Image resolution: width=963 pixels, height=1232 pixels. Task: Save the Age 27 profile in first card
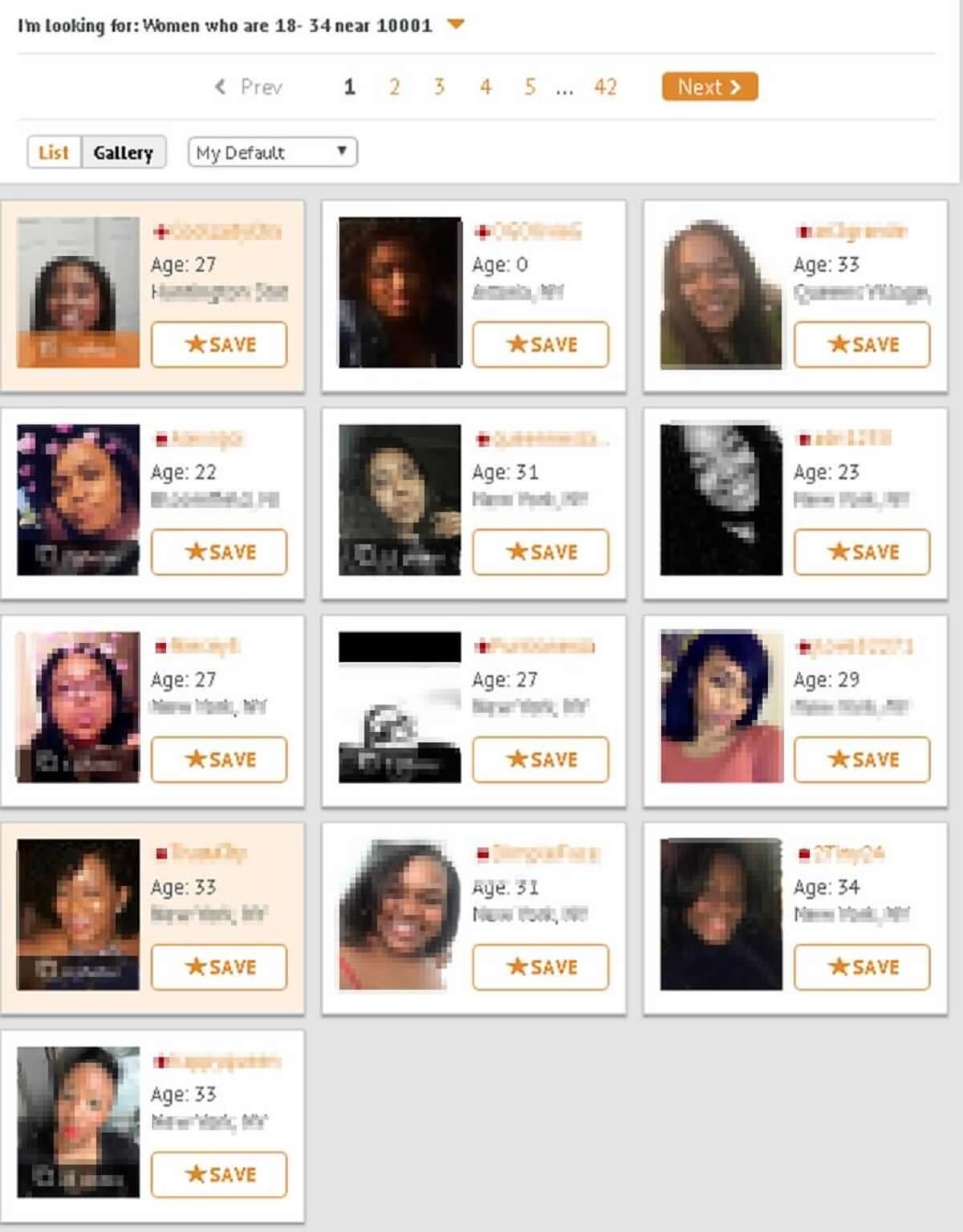(x=219, y=344)
